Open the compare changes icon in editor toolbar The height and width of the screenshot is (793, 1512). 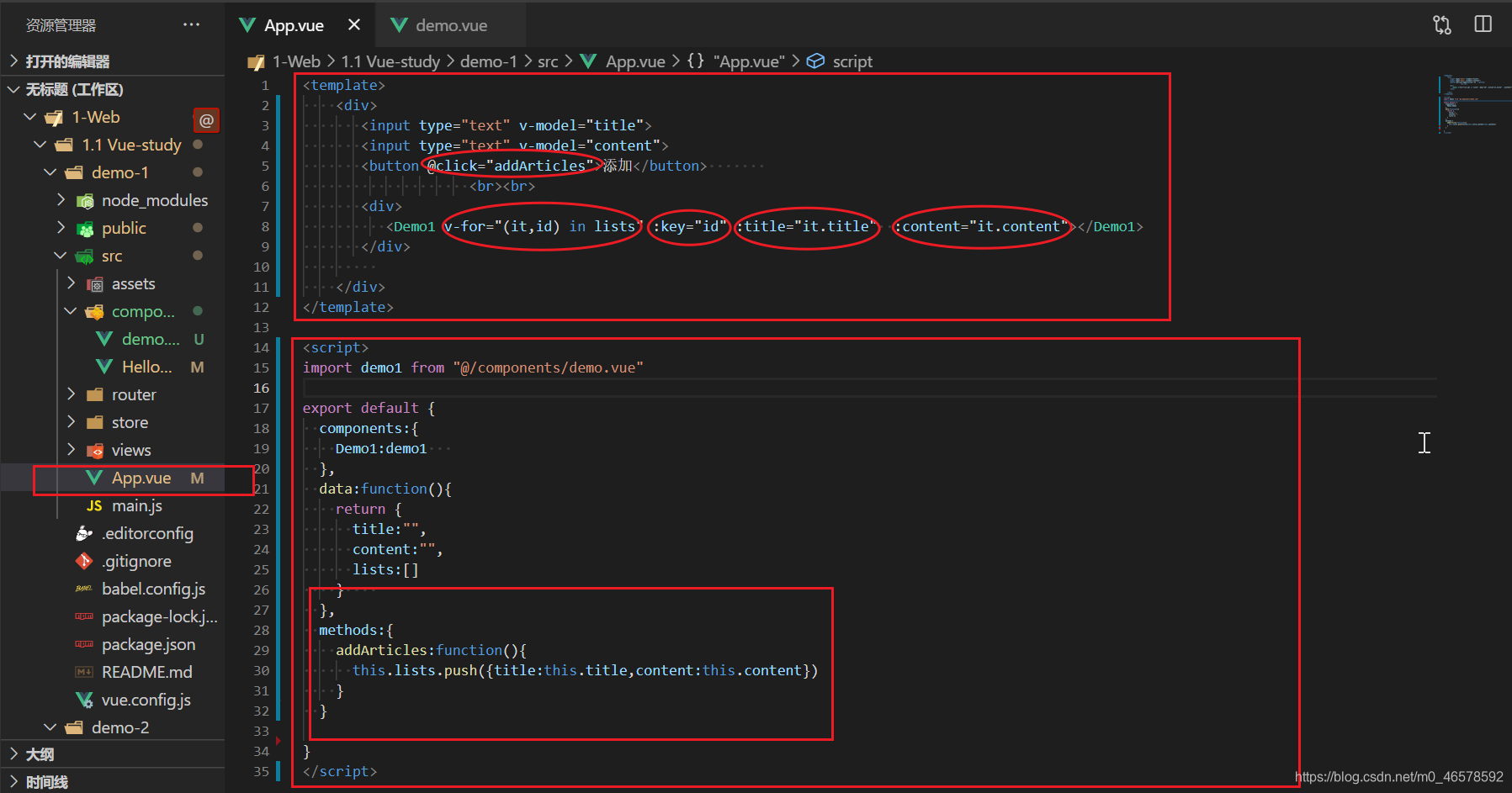1442,25
